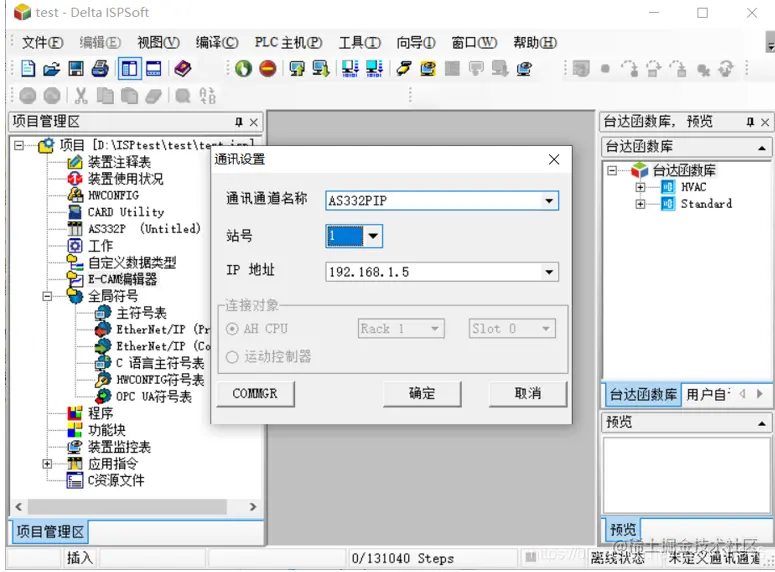Click the IP address 192.168.1.5 field

(442, 272)
